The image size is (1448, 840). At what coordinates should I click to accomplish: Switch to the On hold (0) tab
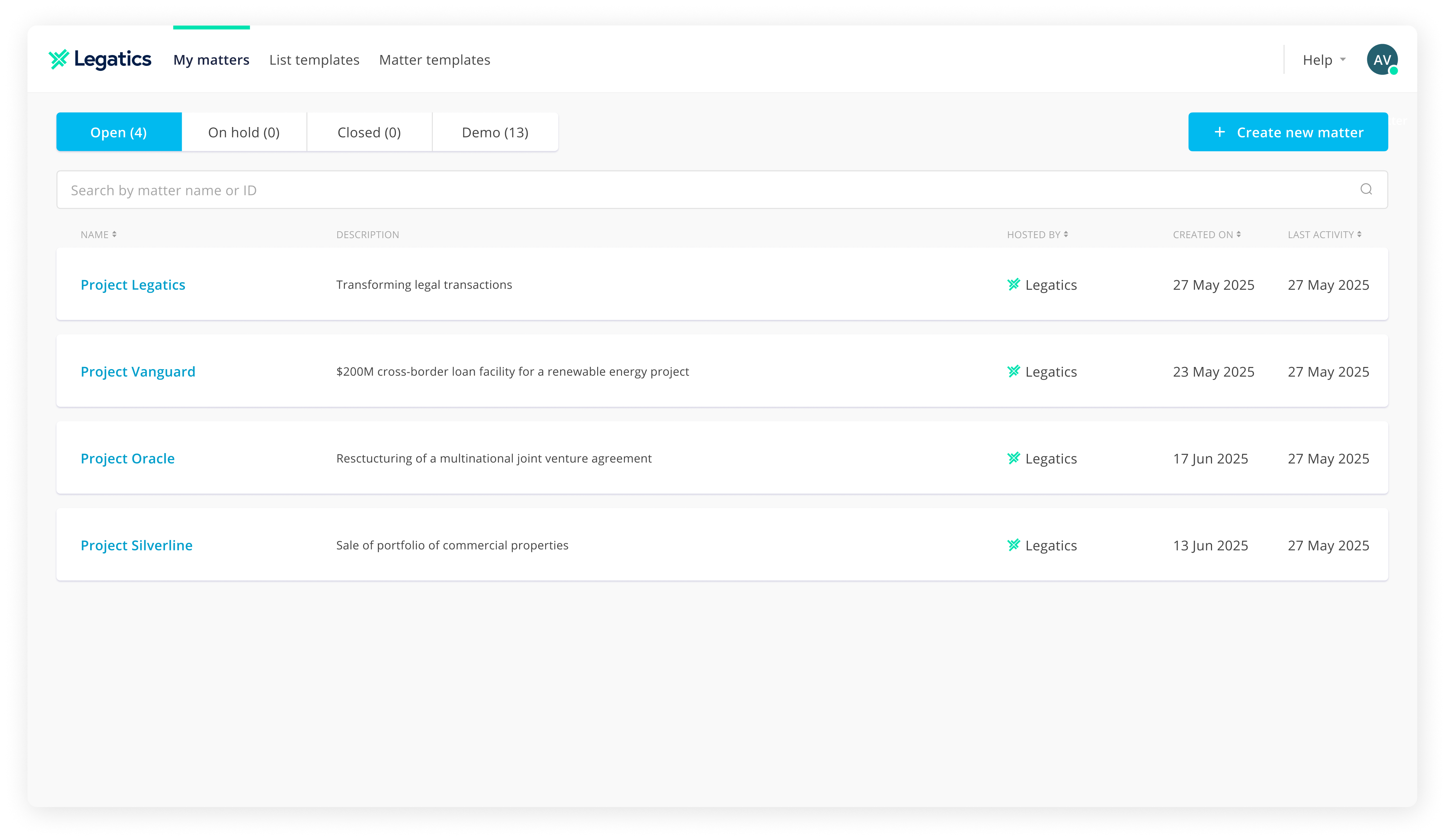pyautogui.click(x=244, y=132)
